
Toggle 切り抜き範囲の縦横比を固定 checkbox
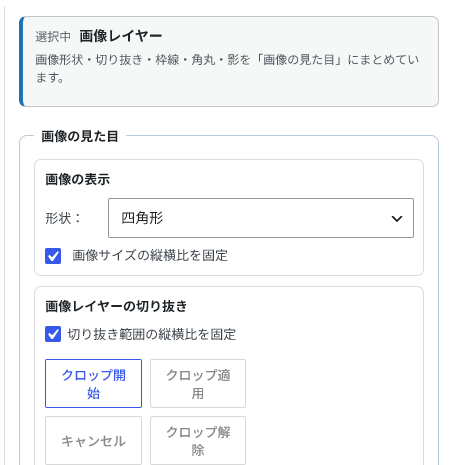(x=53, y=334)
